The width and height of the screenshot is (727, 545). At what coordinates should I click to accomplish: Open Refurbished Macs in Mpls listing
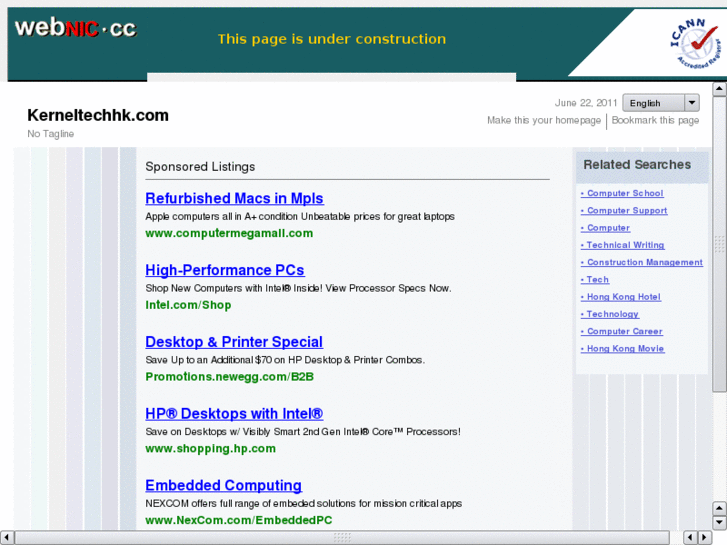234,199
